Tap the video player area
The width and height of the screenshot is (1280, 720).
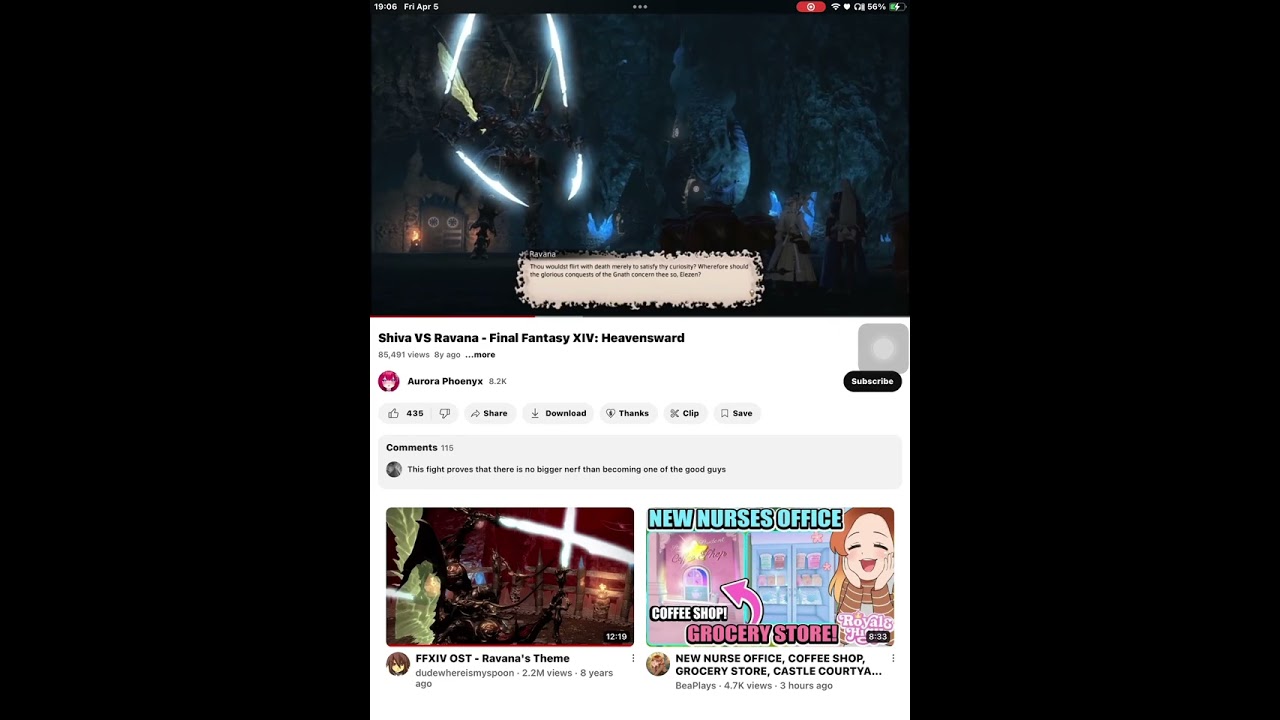640,165
